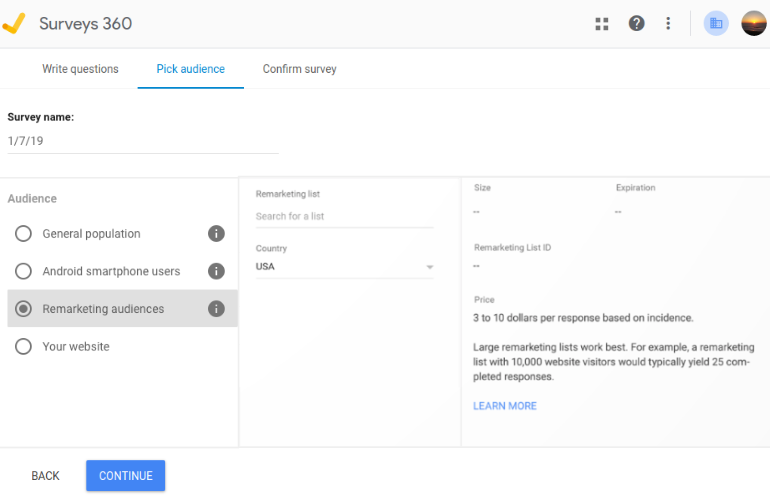Select Android smartphone users radio button
This screenshot has width=770, height=500.
(x=23, y=271)
